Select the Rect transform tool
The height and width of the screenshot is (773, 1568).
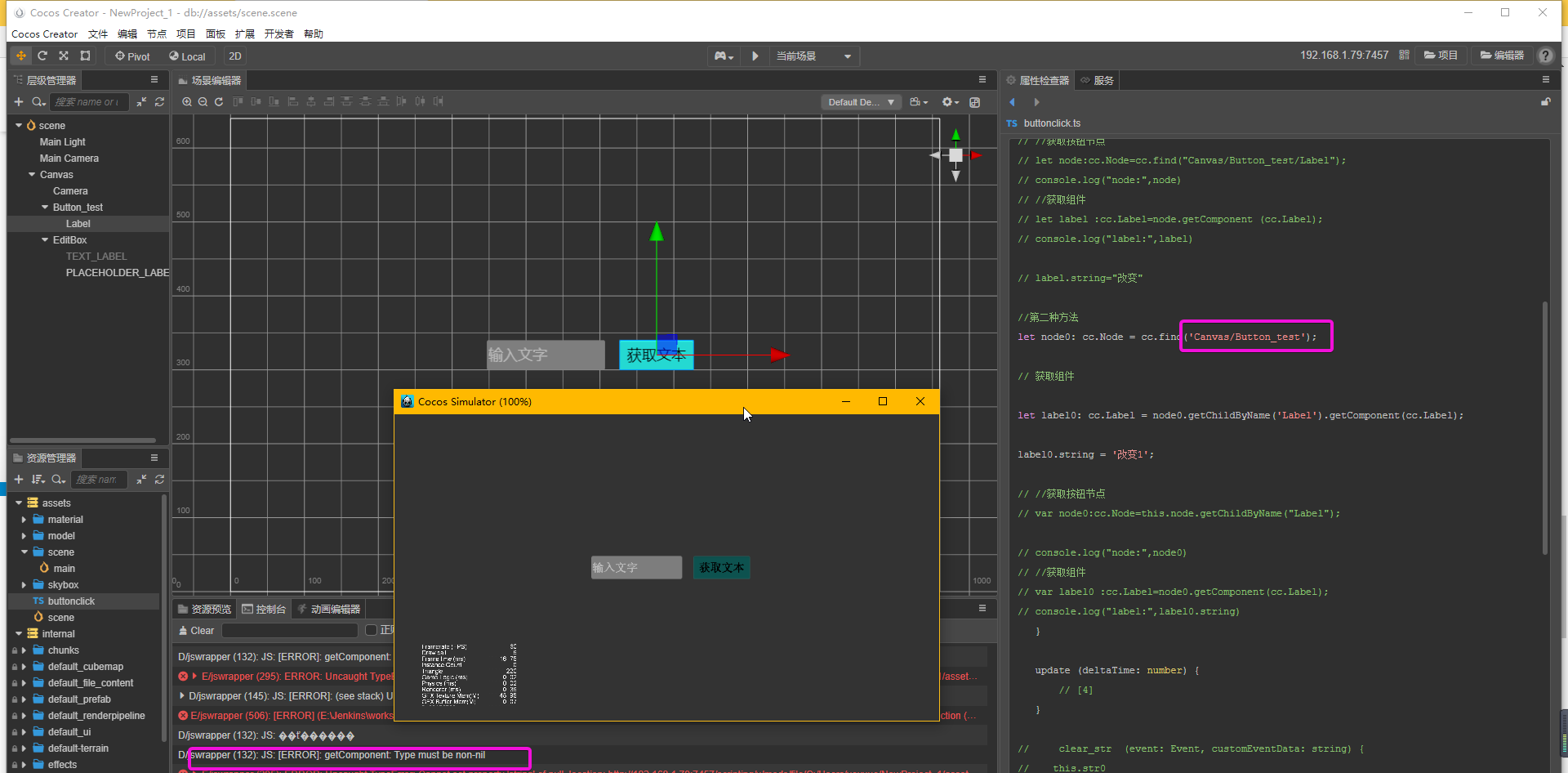pyautogui.click(x=85, y=56)
